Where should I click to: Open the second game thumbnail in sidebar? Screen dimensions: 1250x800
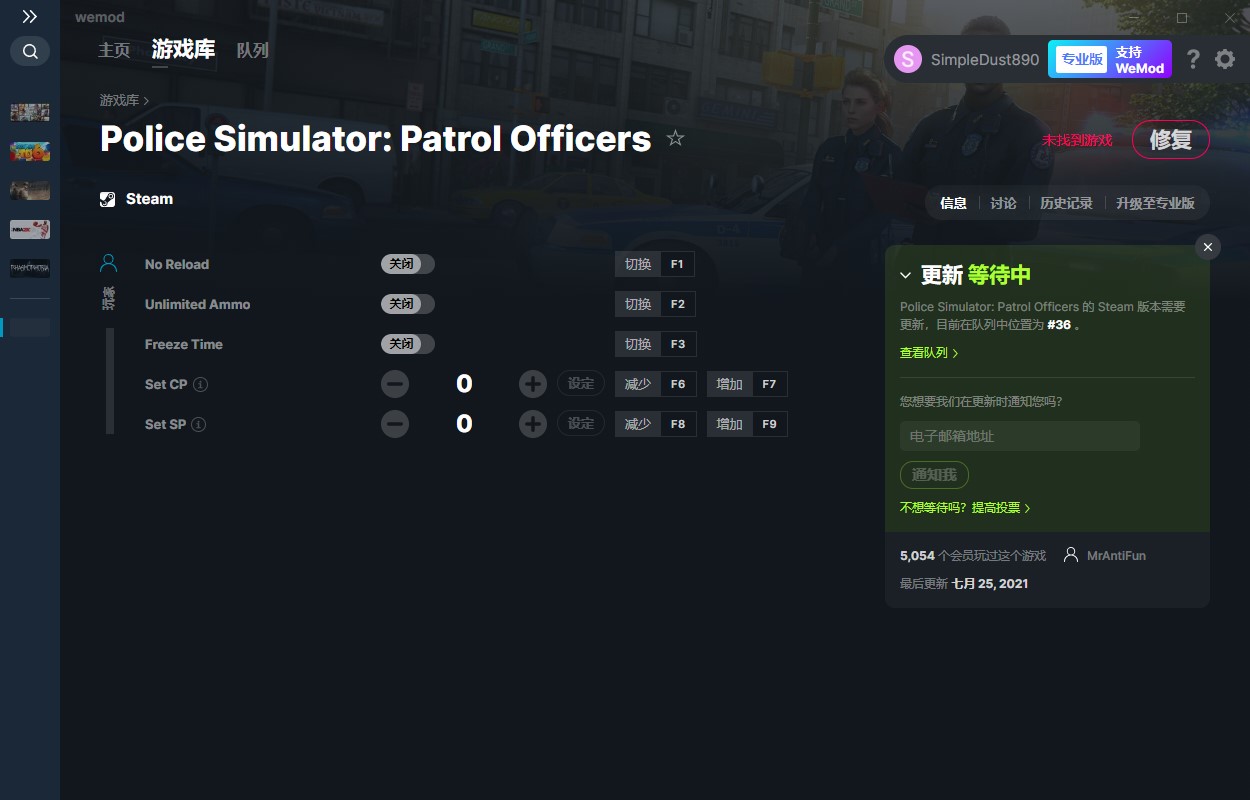point(30,151)
